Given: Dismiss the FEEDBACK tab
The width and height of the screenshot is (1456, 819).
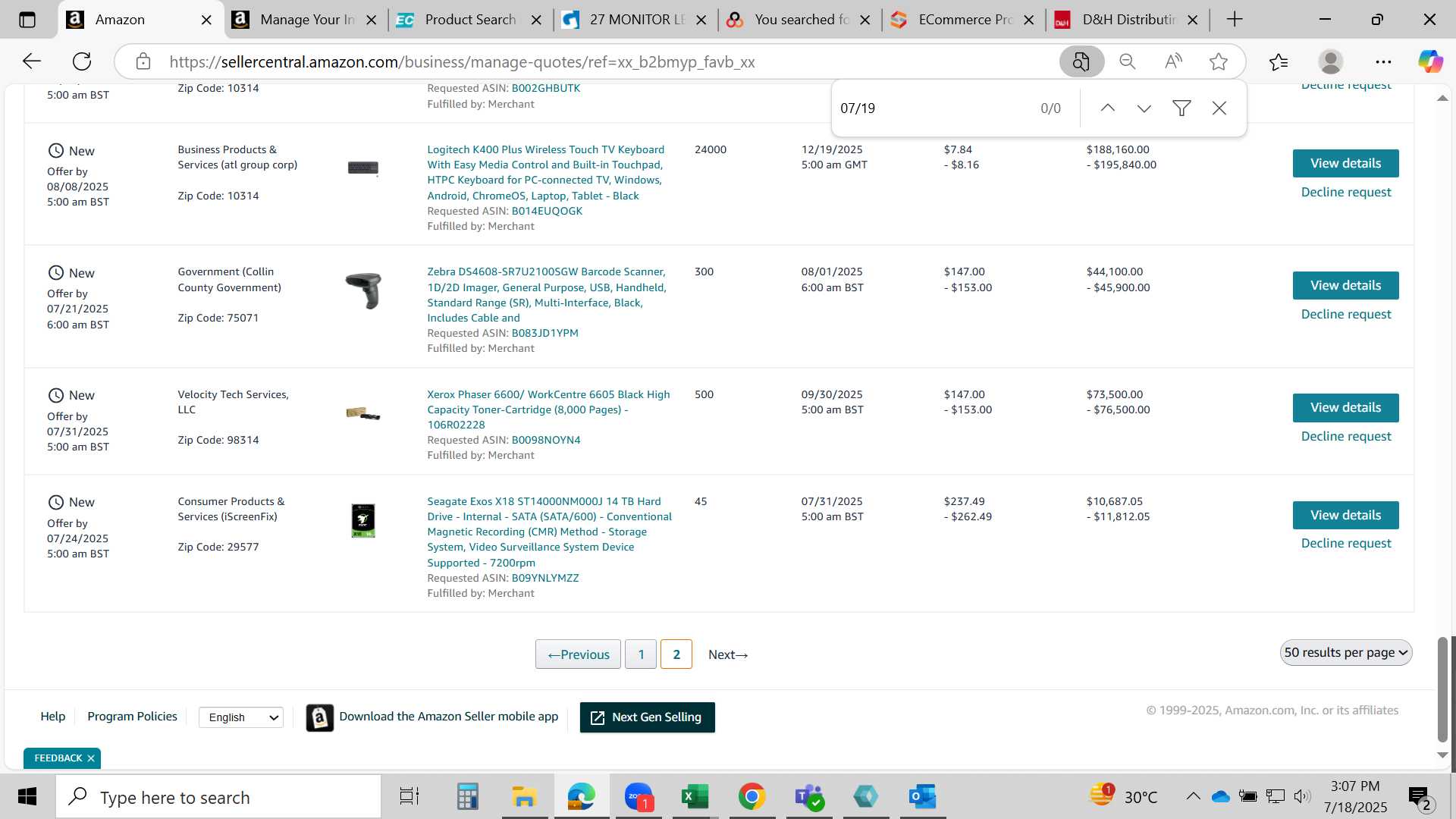Looking at the screenshot, I should coord(91,758).
